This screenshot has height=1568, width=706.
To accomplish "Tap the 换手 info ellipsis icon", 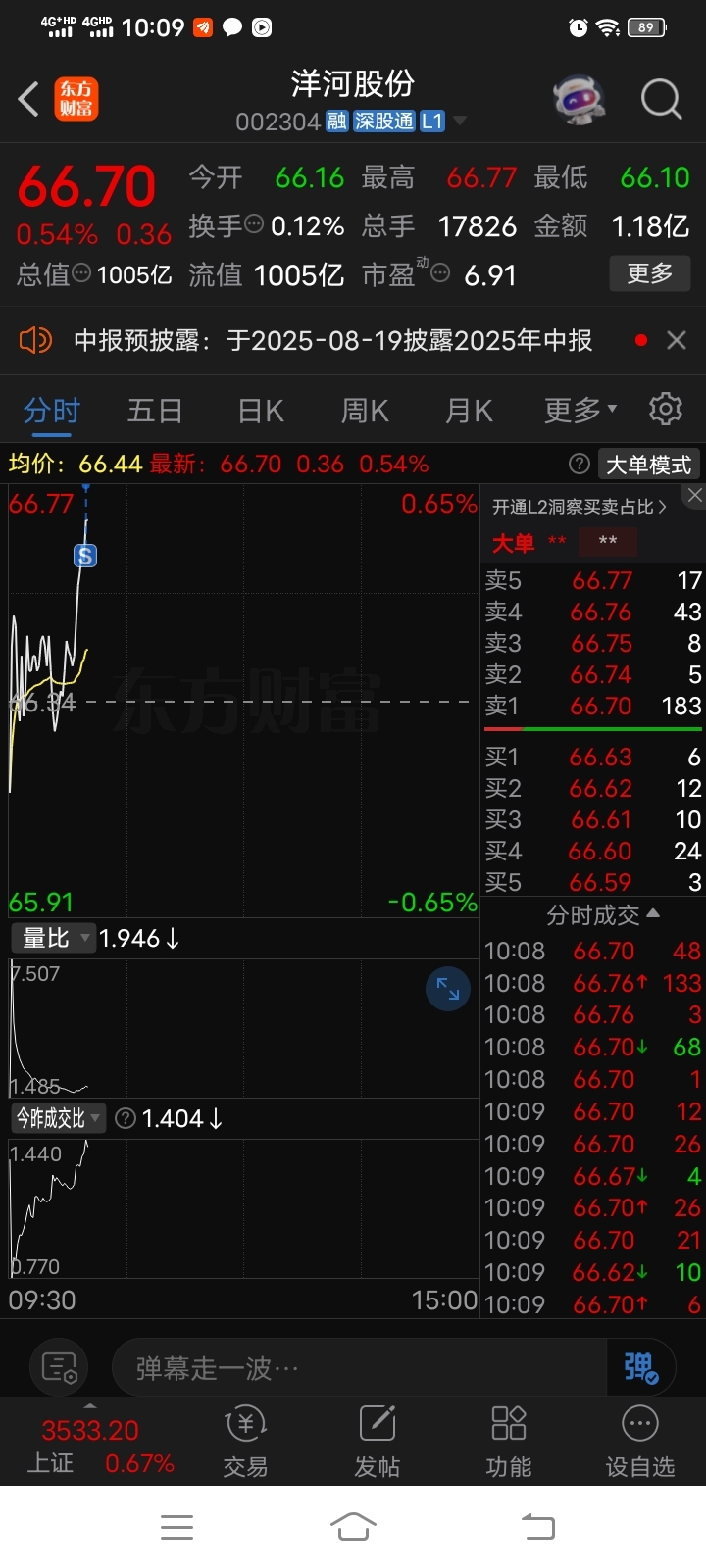I will point(254,224).
